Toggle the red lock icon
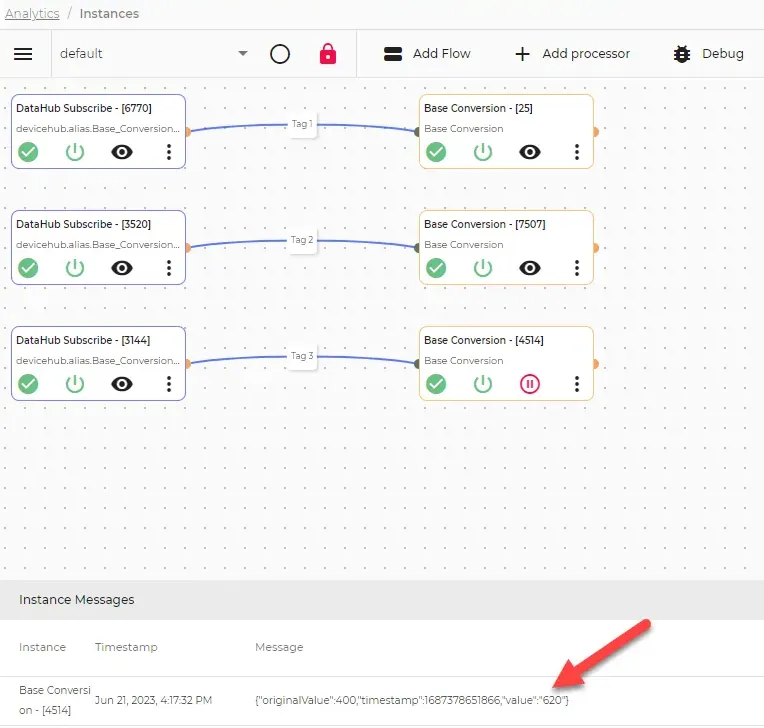 pyautogui.click(x=327, y=54)
